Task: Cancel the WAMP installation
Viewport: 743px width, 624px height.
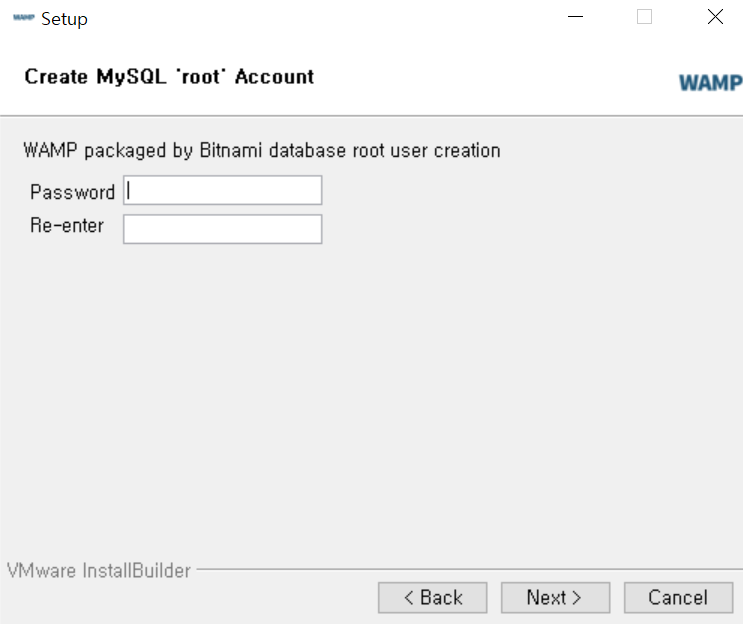Action: (679, 598)
